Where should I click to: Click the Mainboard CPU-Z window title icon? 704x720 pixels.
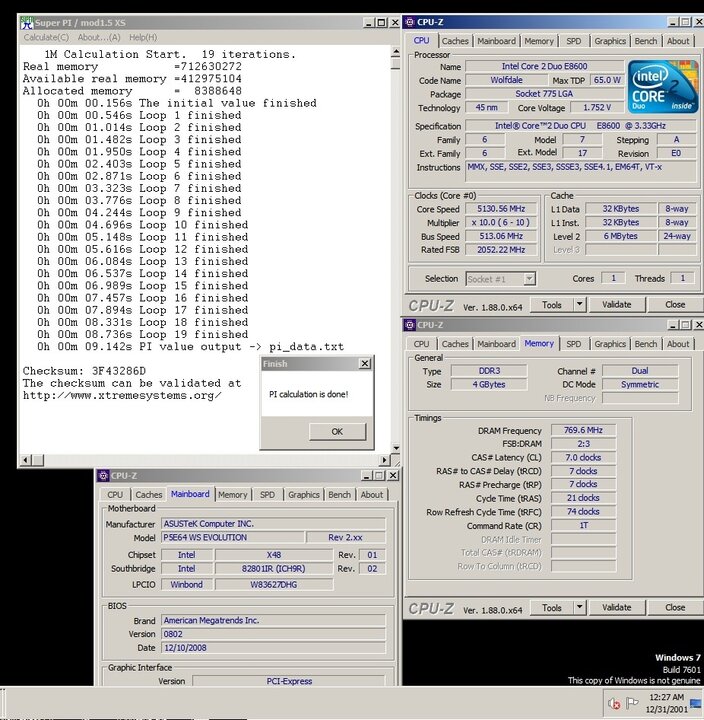[x=103, y=476]
